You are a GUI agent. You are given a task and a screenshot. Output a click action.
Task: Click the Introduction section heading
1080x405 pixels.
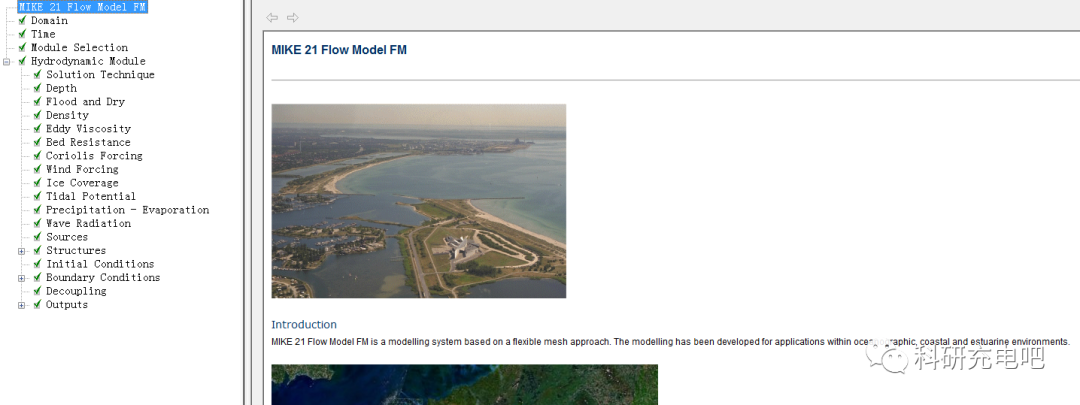tap(304, 324)
